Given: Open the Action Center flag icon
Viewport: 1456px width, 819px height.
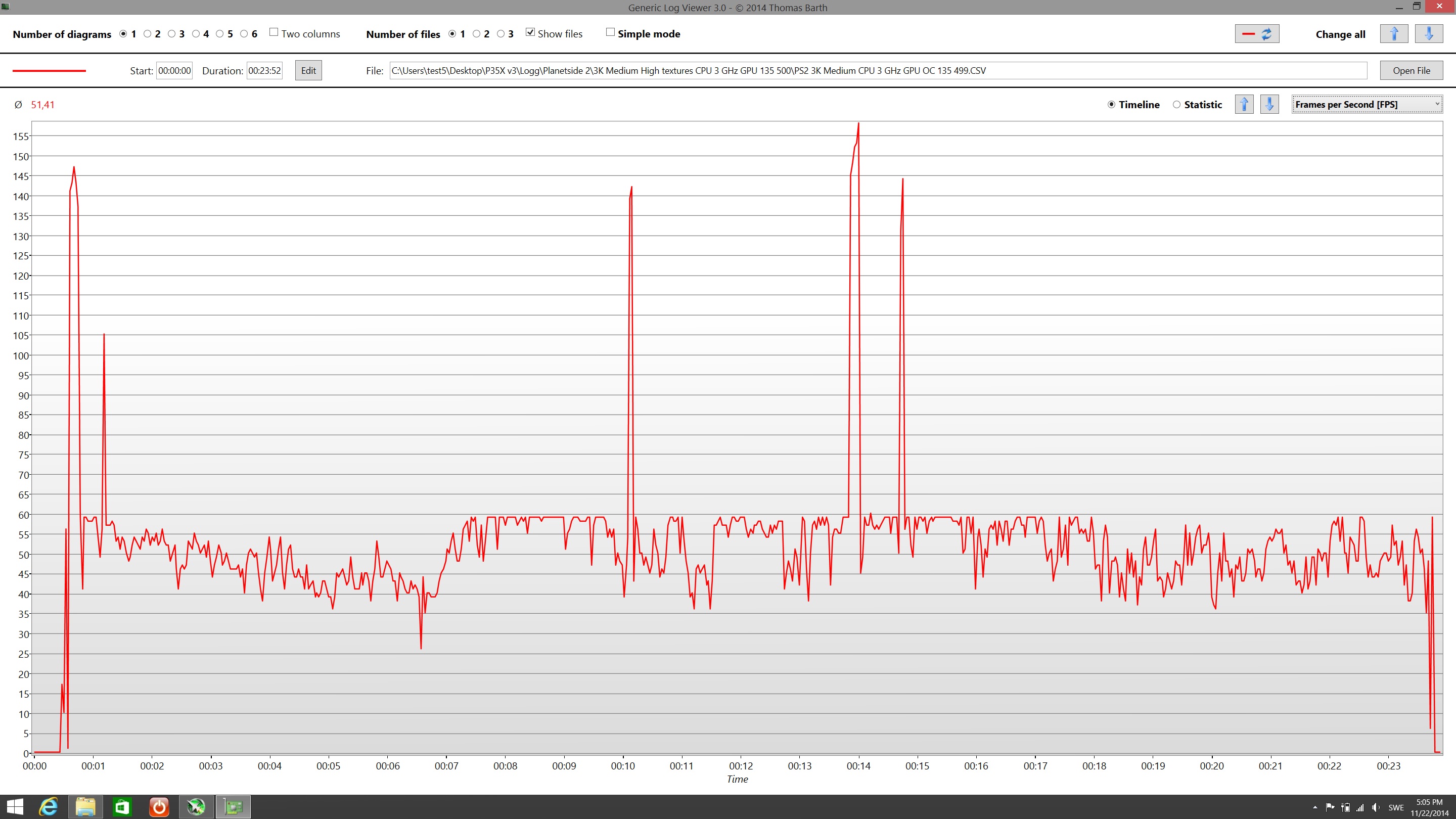Looking at the screenshot, I should click(1330, 807).
